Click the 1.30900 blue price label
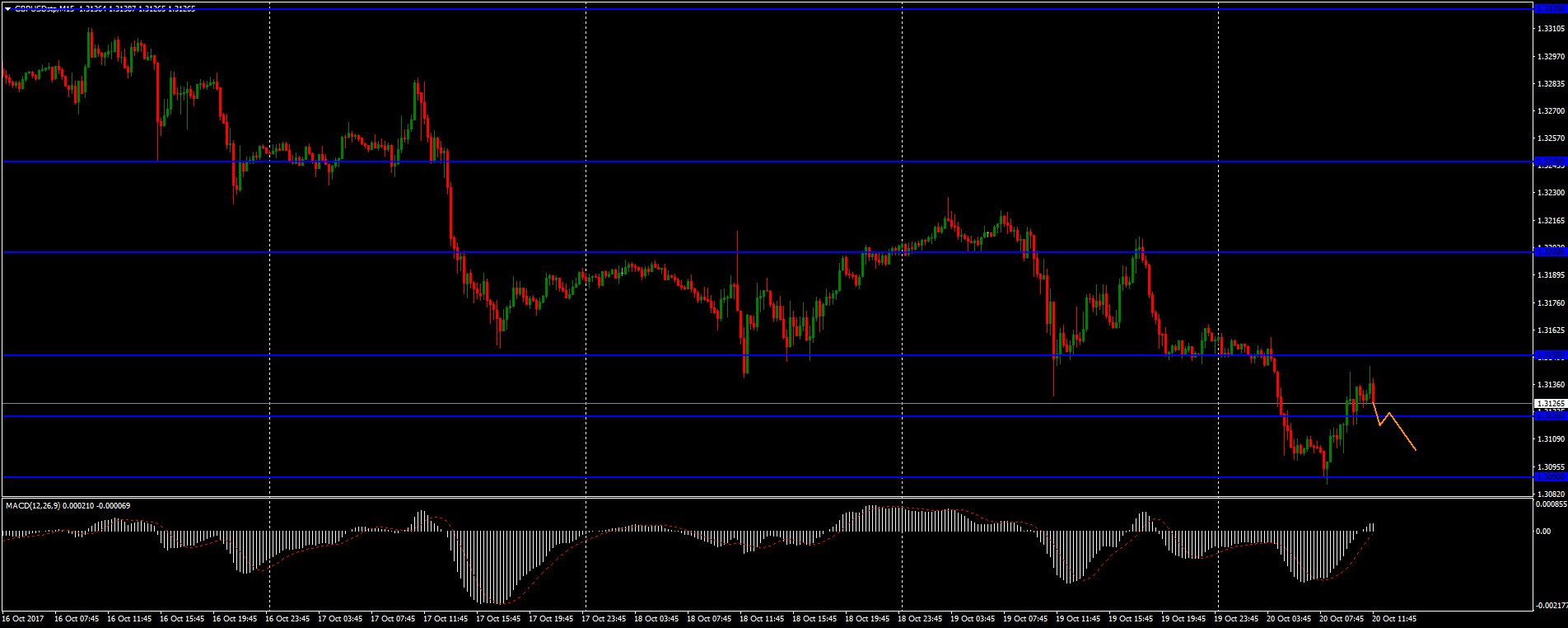The width and height of the screenshot is (1568, 628). (x=1551, y=477)
